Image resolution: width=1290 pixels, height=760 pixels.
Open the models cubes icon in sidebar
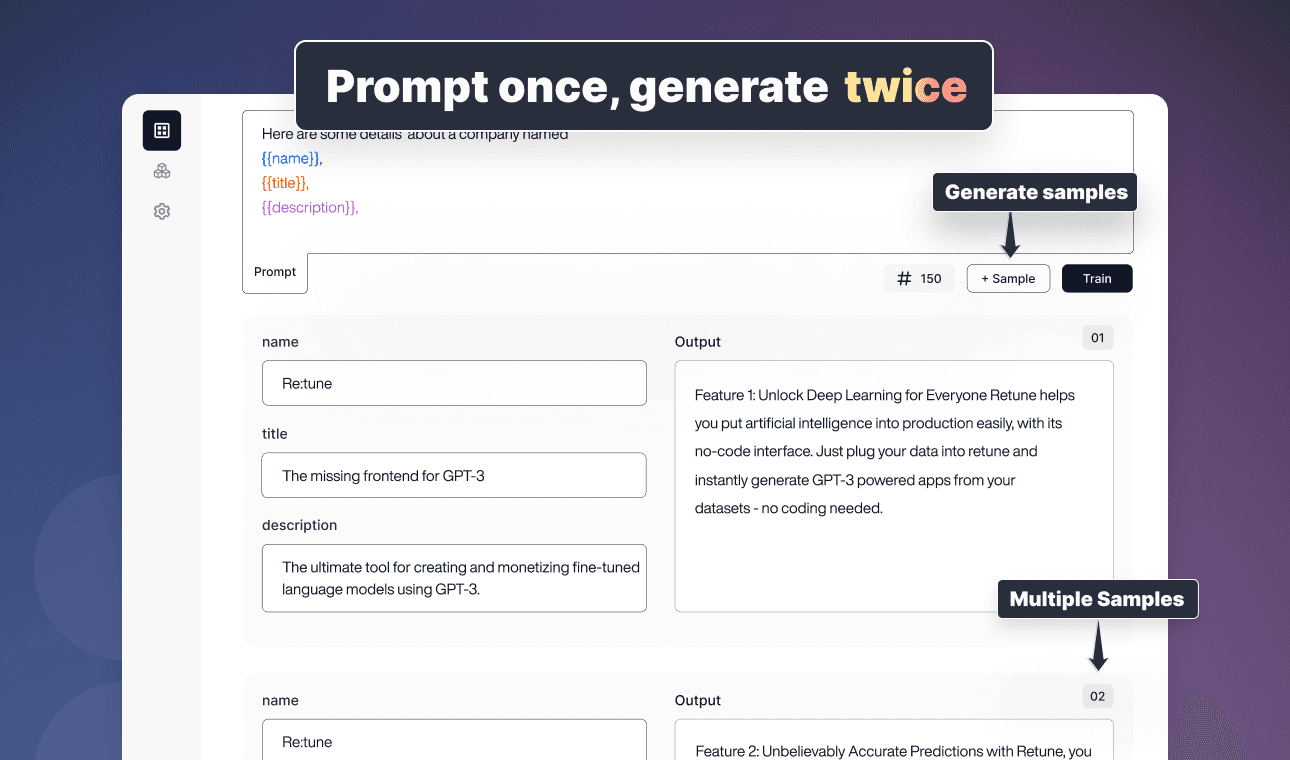[162, 171]
